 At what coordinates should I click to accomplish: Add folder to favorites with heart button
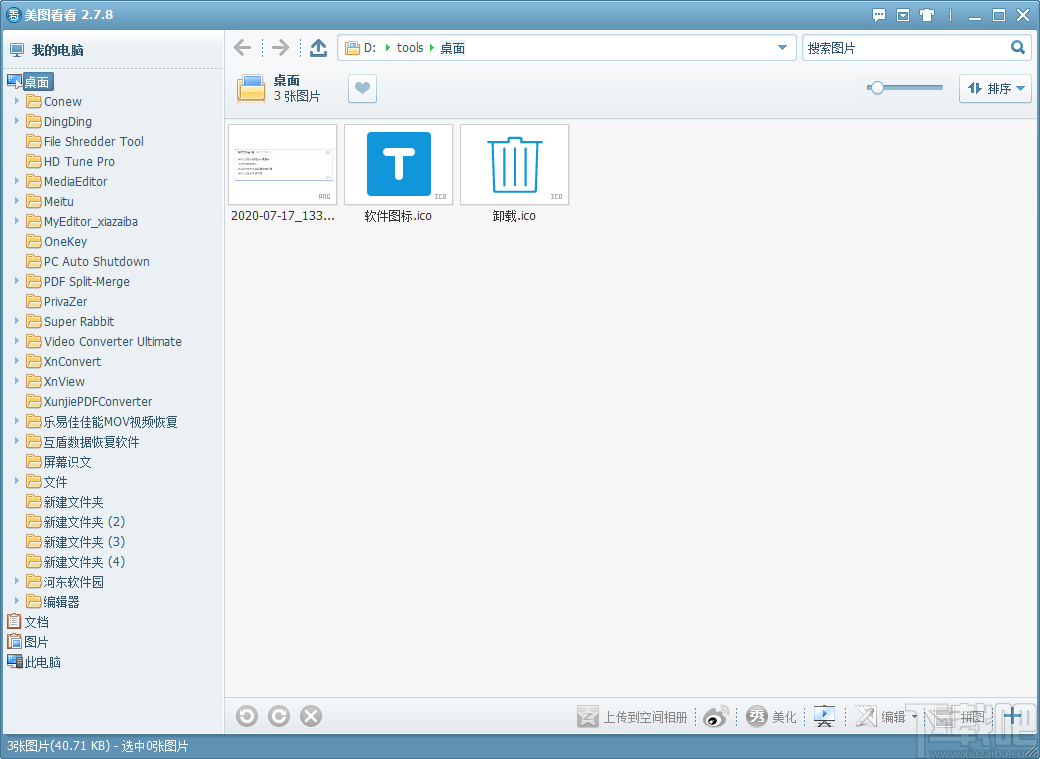click(362, 88)
